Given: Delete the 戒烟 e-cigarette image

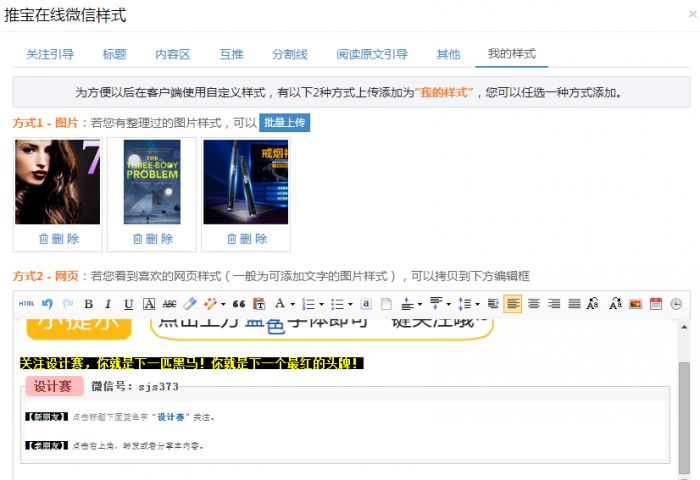Looking at the screenshot, I should point(247,239).
